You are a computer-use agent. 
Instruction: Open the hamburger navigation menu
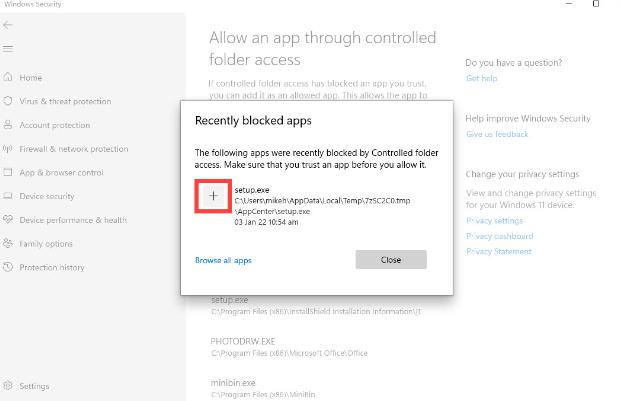click(x=9, y=49)
